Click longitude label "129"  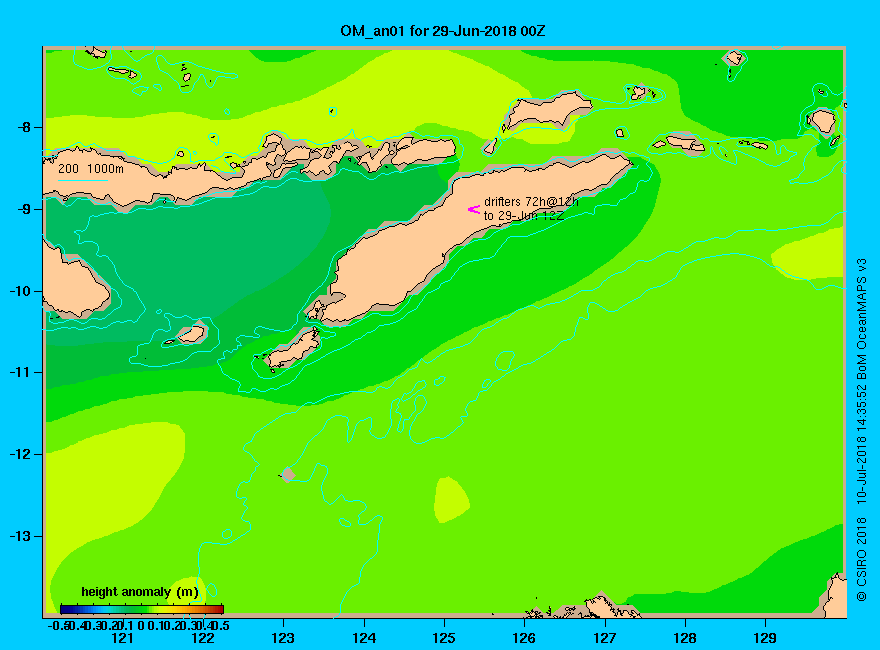pyautogui.click(x=765, y=638)
